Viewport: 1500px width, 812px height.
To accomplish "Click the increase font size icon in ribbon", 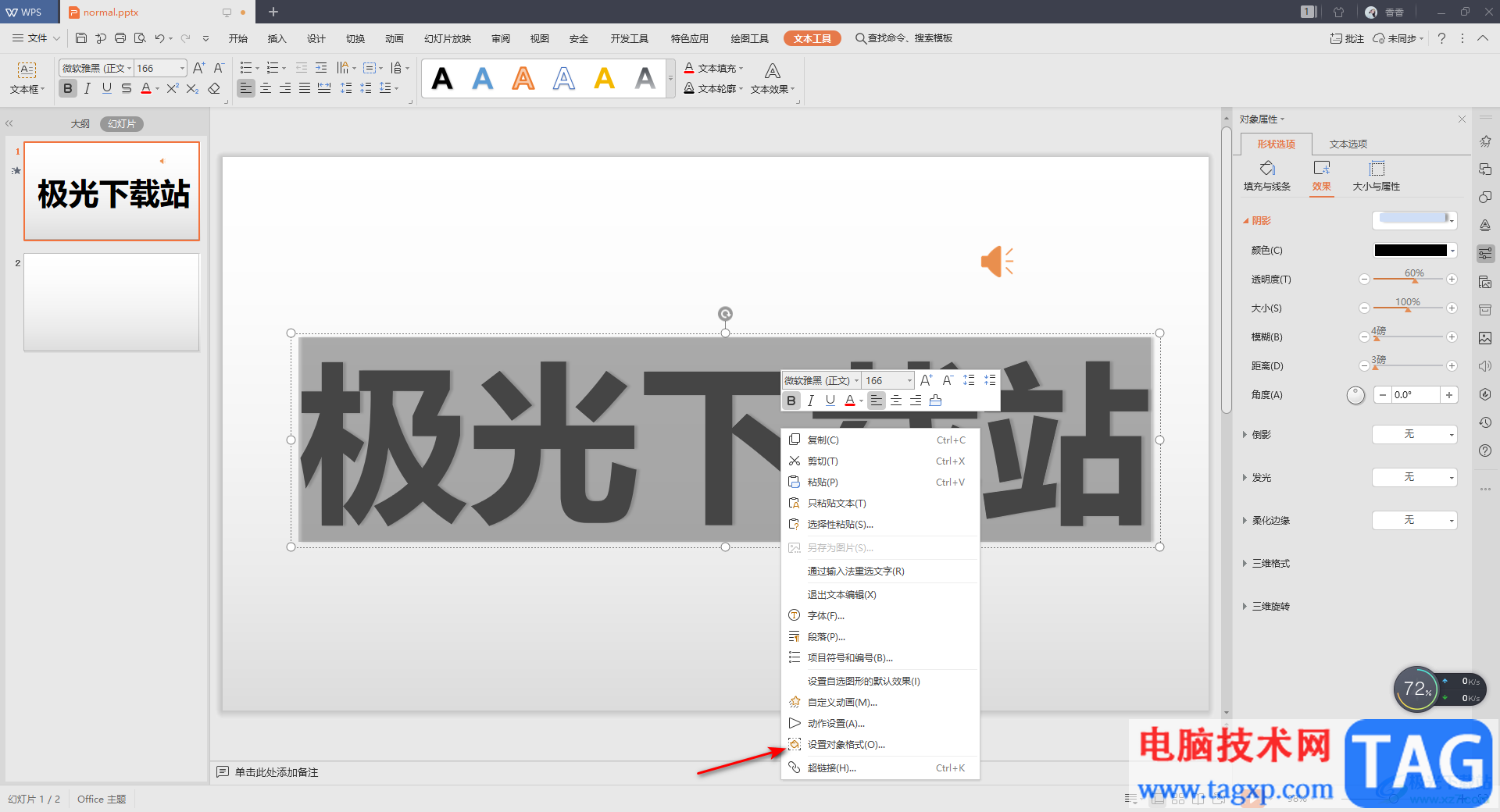I will (198, 68).
